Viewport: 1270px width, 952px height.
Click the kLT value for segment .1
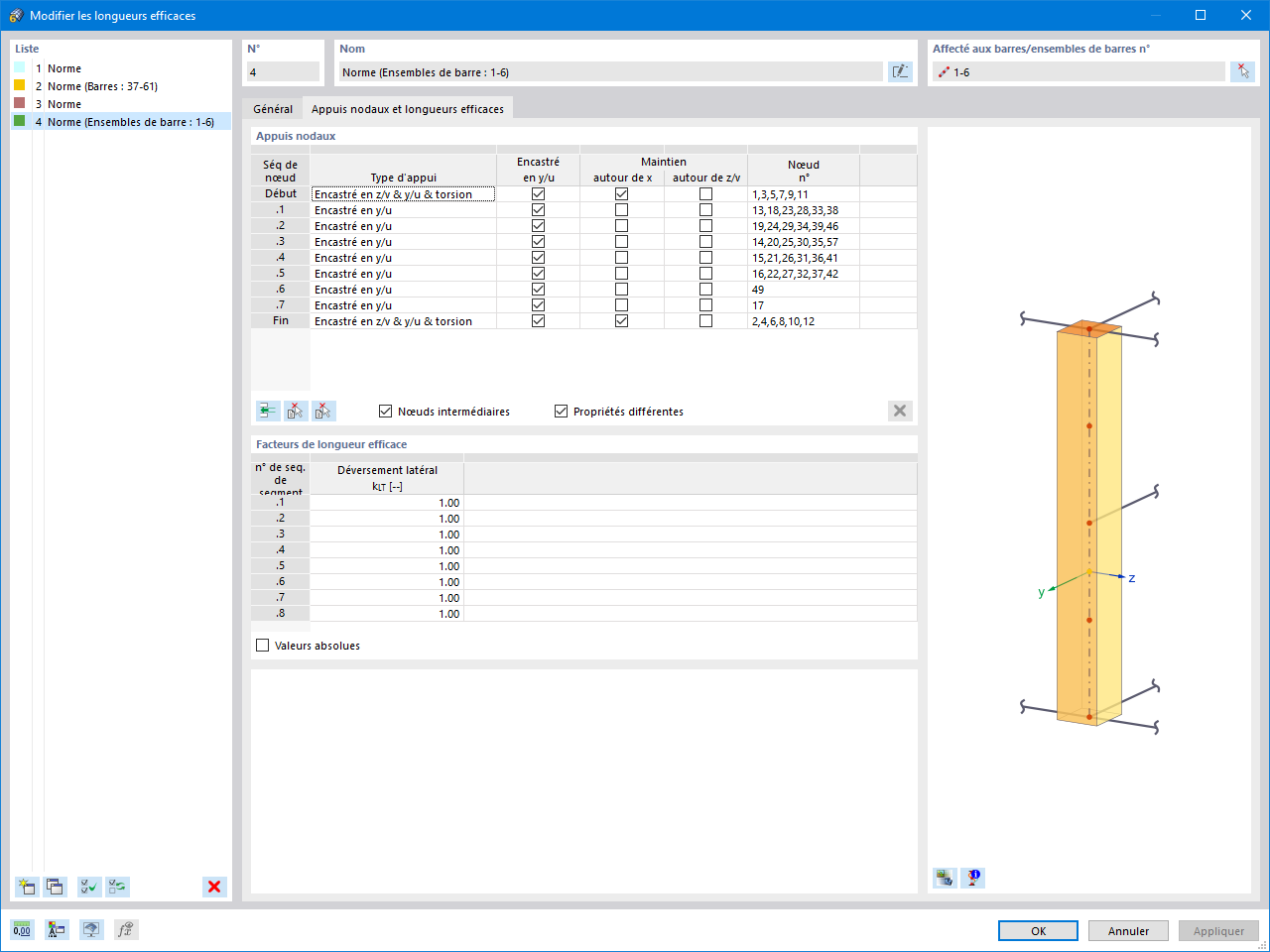click(x=387, y=503)
